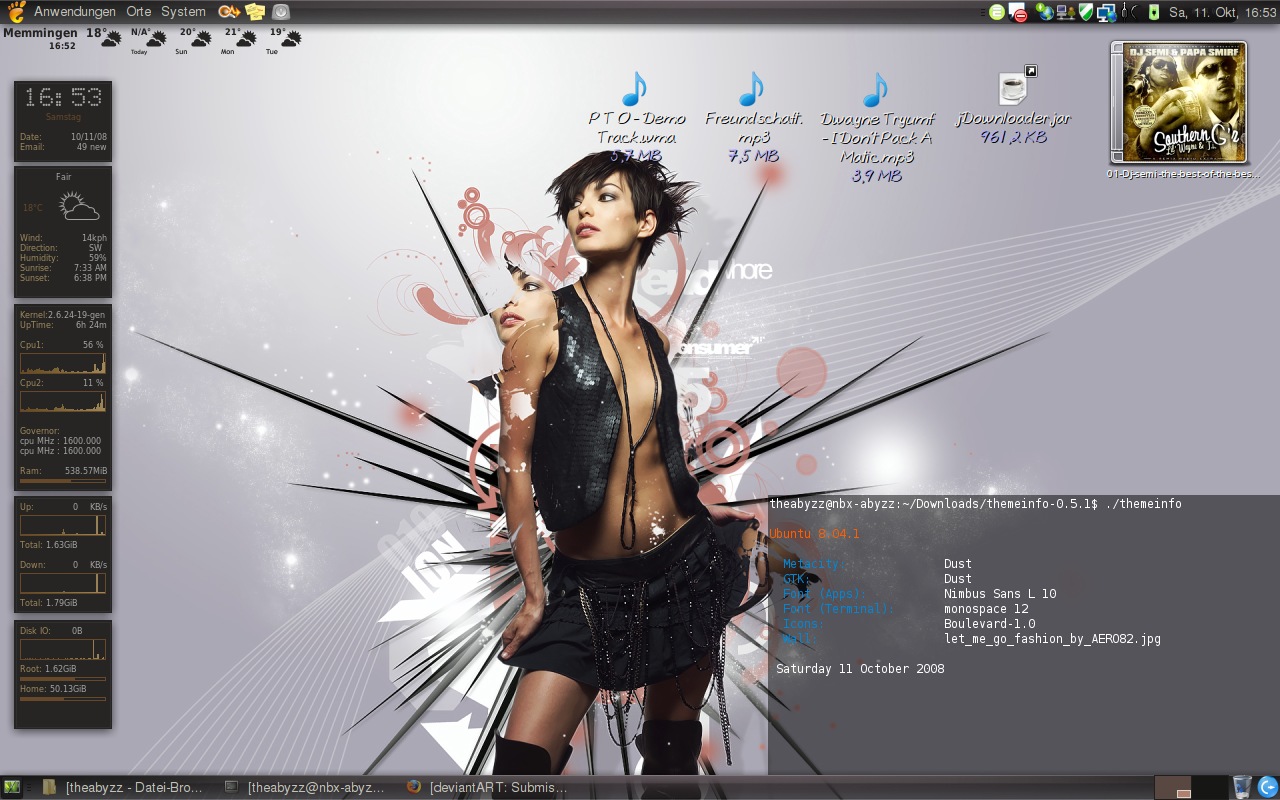Viewport: 1280px width, 800px height.
Task: Click the green-striped shield tray icon
Action: [x=1085, y=12]
